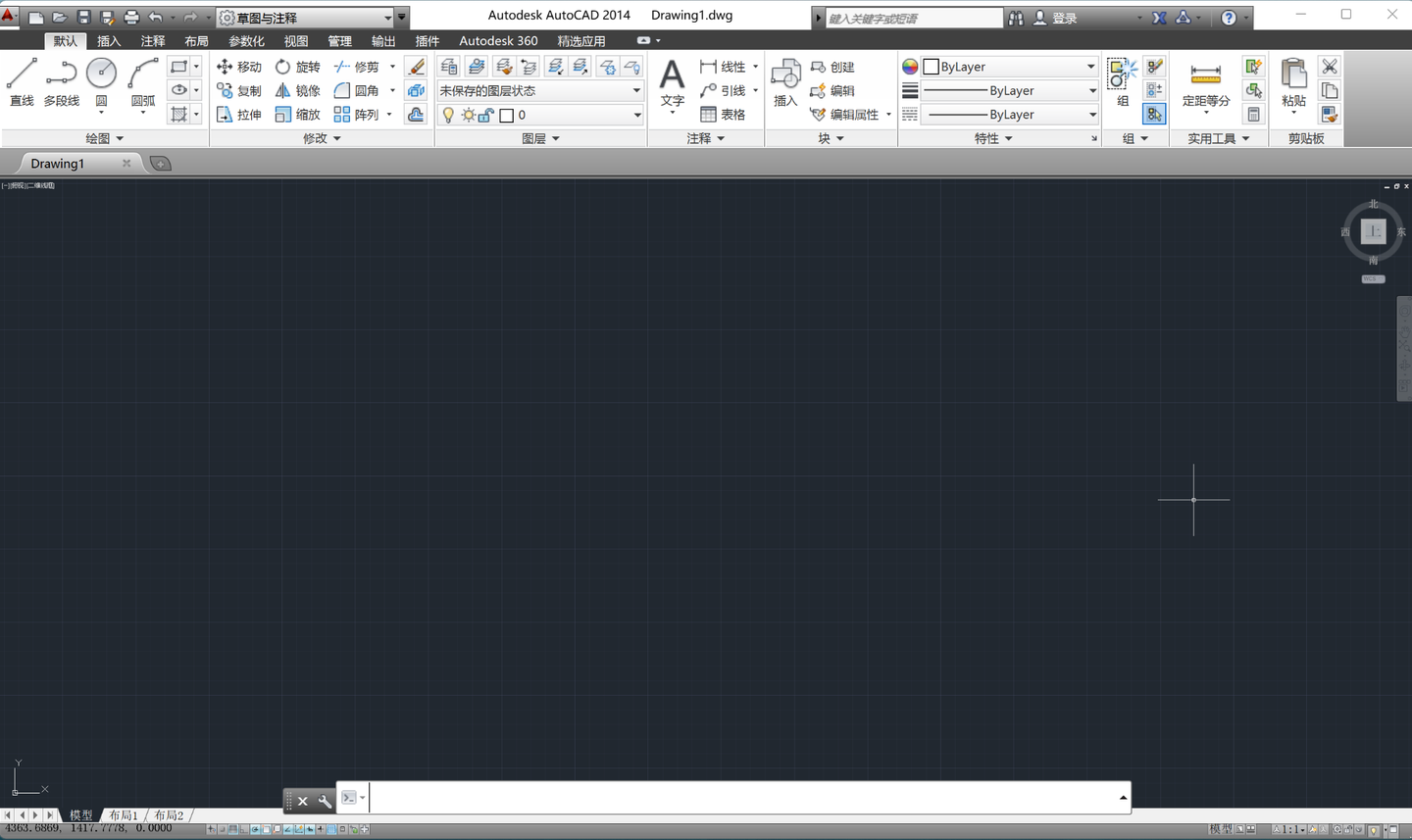
Task: Click the 圆角 (Fillet) tool
Action: 356,90
